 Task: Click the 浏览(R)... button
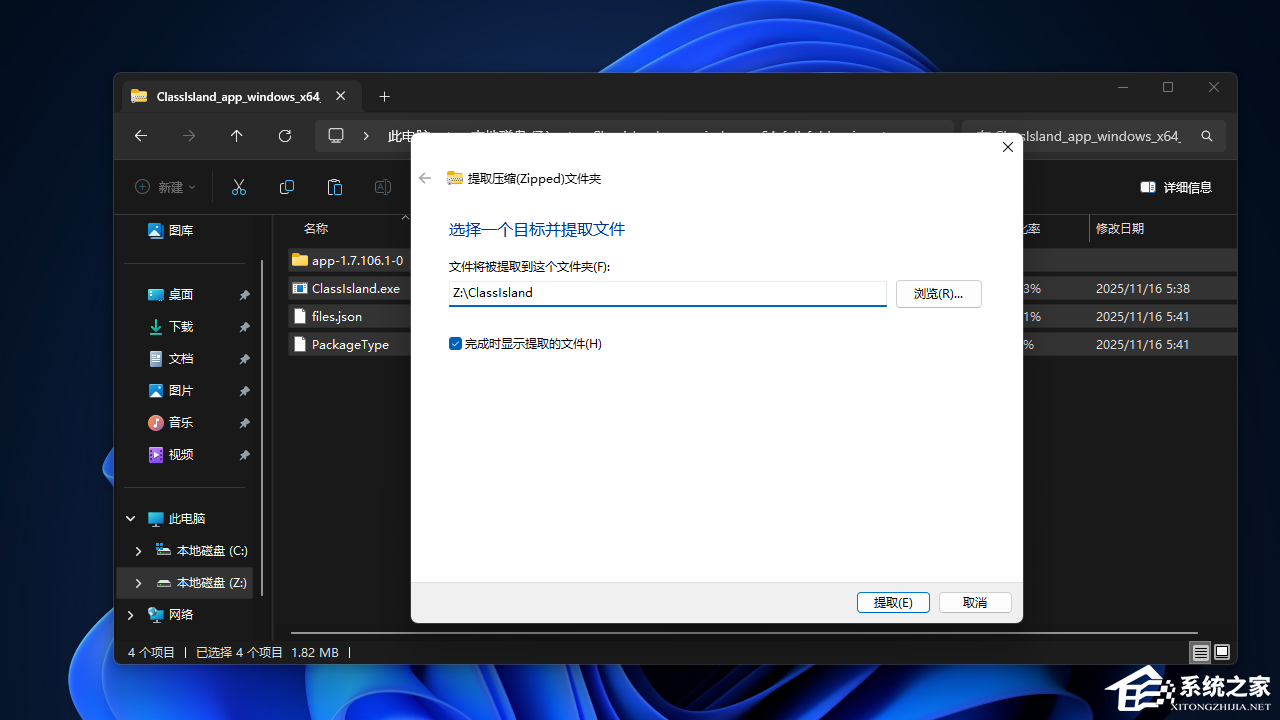click(x=938, y=294)
